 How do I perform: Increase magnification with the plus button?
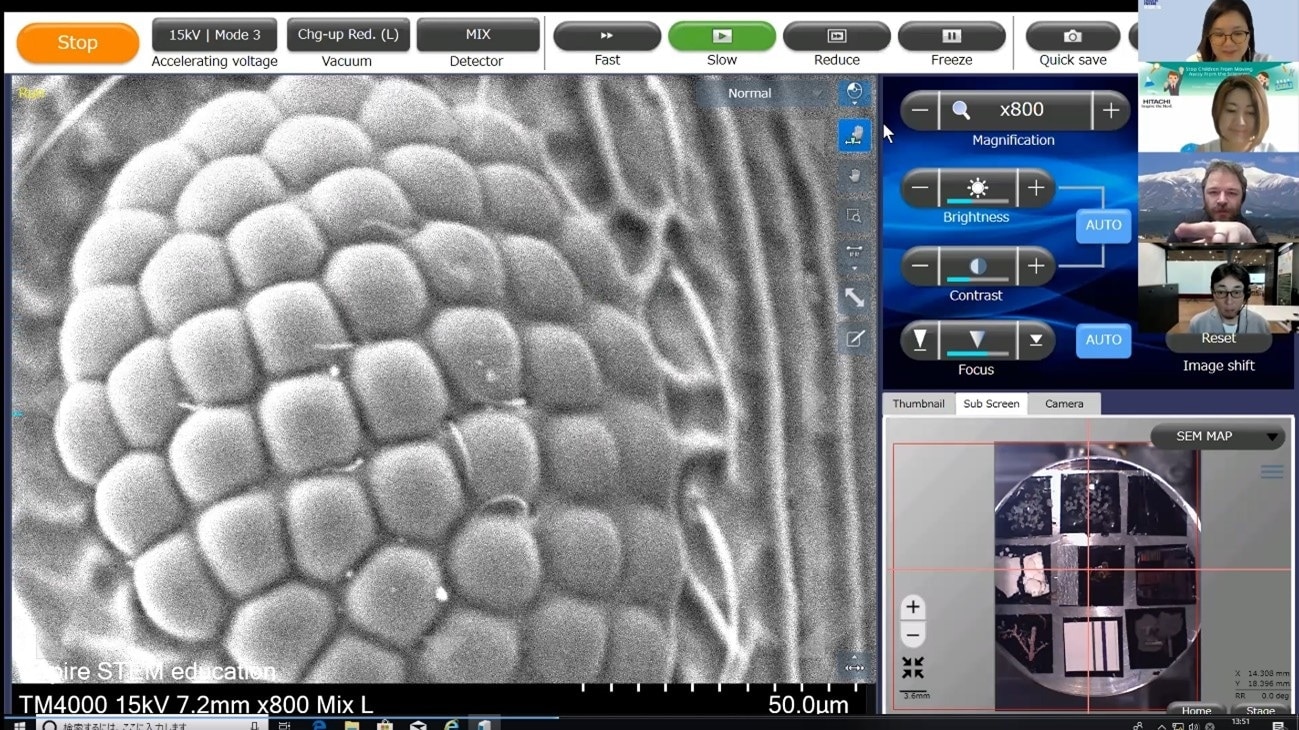pyautogui.click(x=1110, y=111)
